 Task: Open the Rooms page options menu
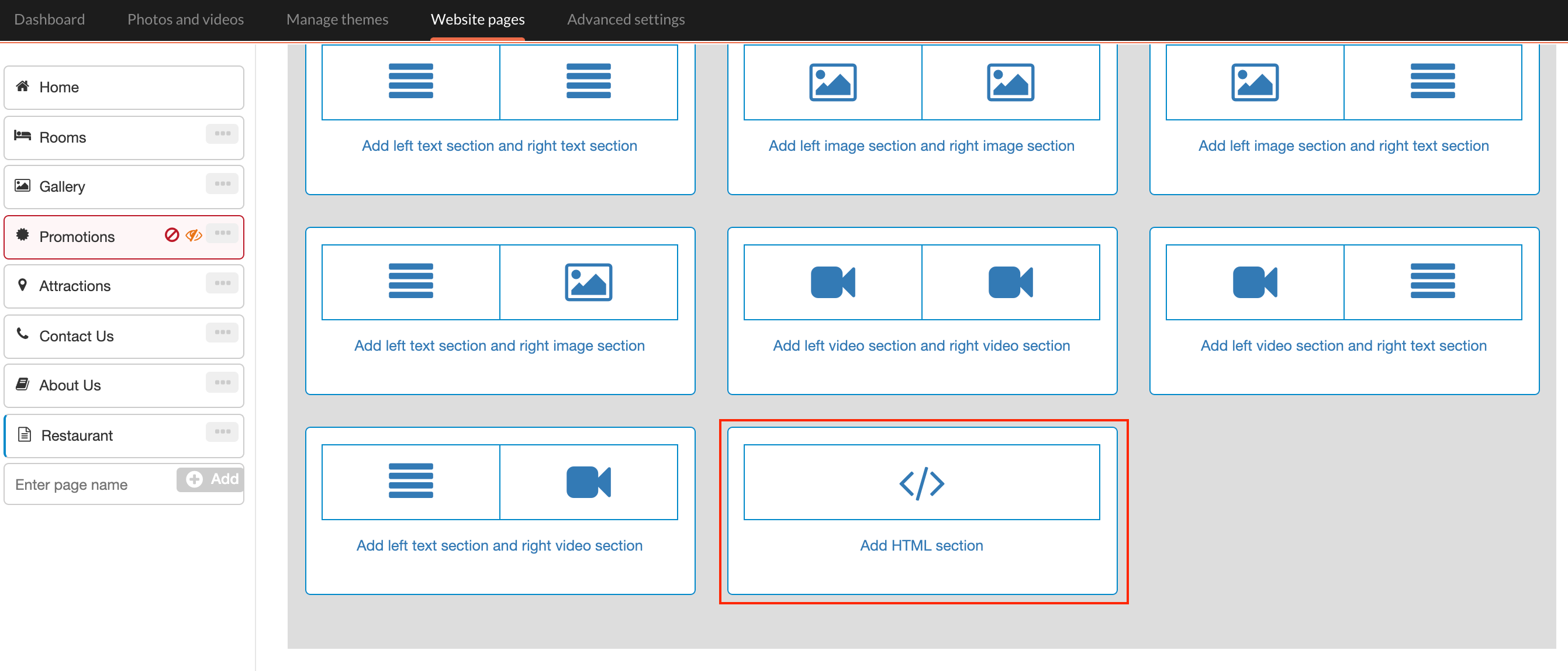[222, 134]
